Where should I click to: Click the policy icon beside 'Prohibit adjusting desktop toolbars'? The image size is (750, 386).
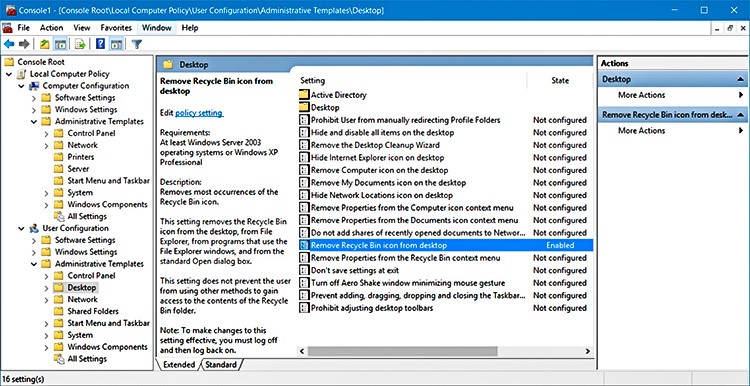pos(304,308)
